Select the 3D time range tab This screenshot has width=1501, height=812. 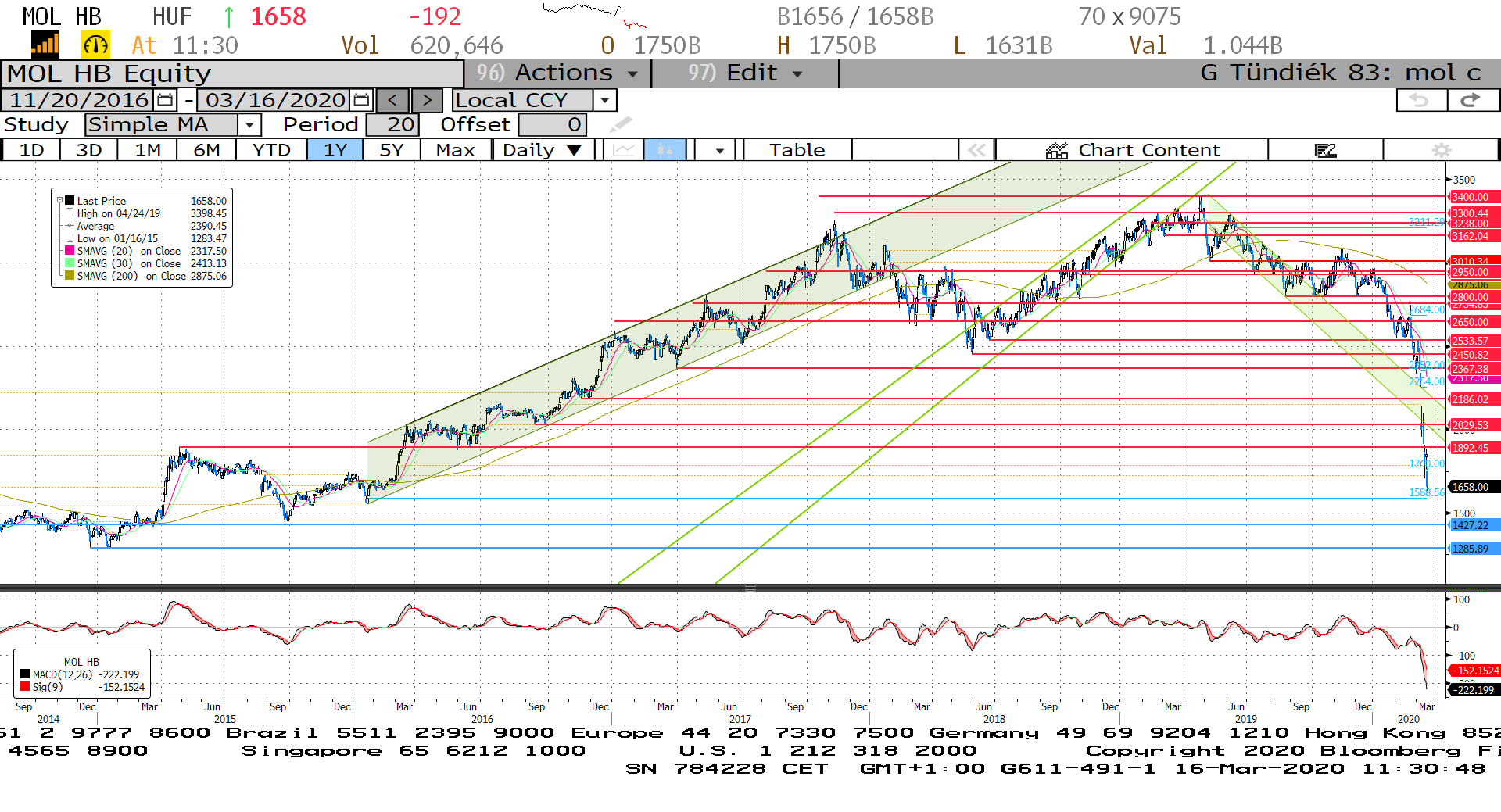[89, 150]
